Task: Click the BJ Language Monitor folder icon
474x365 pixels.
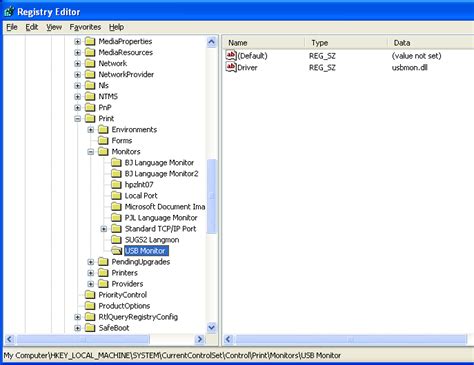Action: 116,162
